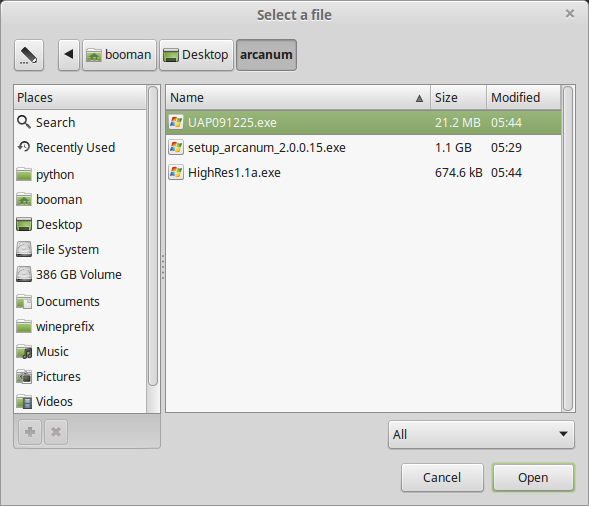Click the add bookmark plus button
Screen dimensions: 589x506
pyautogui.click(x=30, y=432)
